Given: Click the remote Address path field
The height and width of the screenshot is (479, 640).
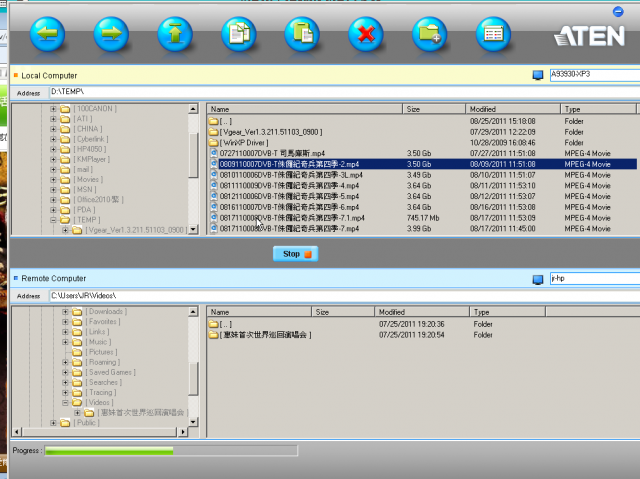Looking at the screenshot, I should [344, 296].
